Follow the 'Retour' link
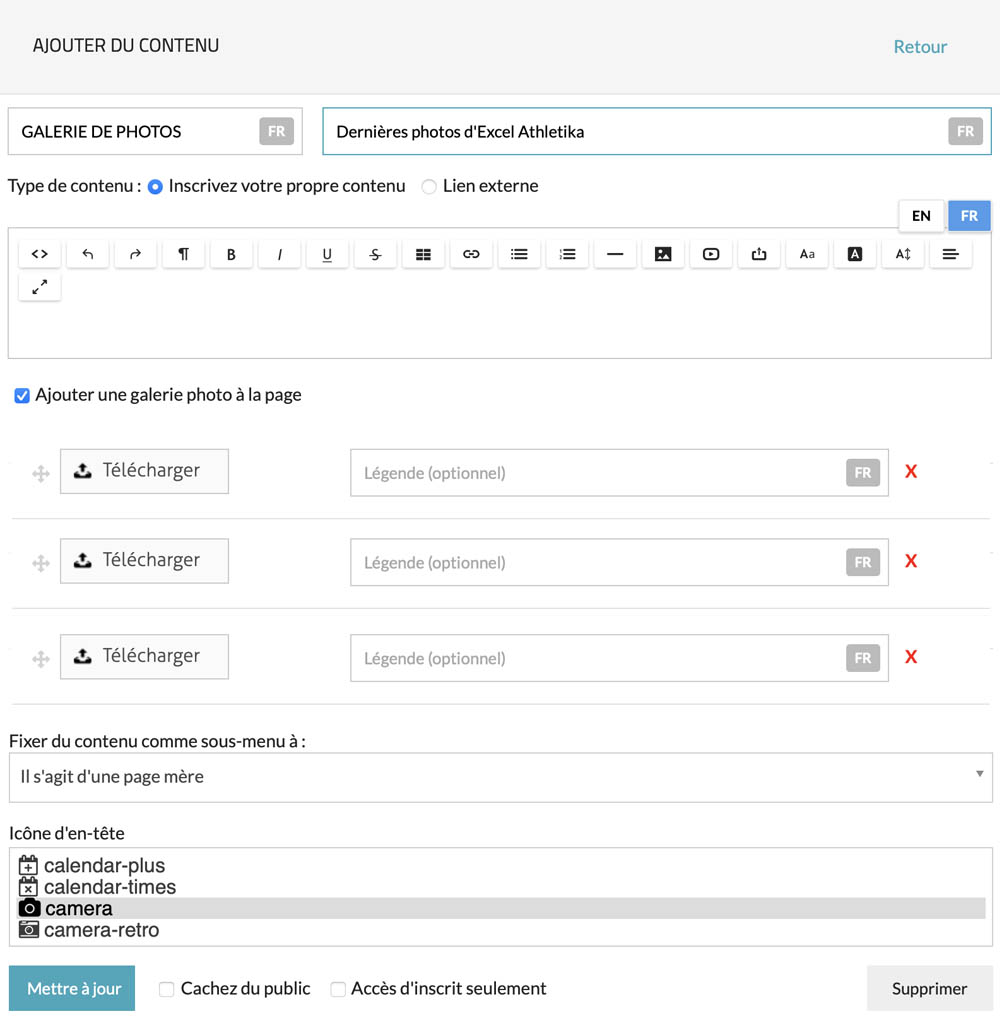The height and width of the screenshot is (1017, 1000). pyautogui.click(x=920, y=46)
